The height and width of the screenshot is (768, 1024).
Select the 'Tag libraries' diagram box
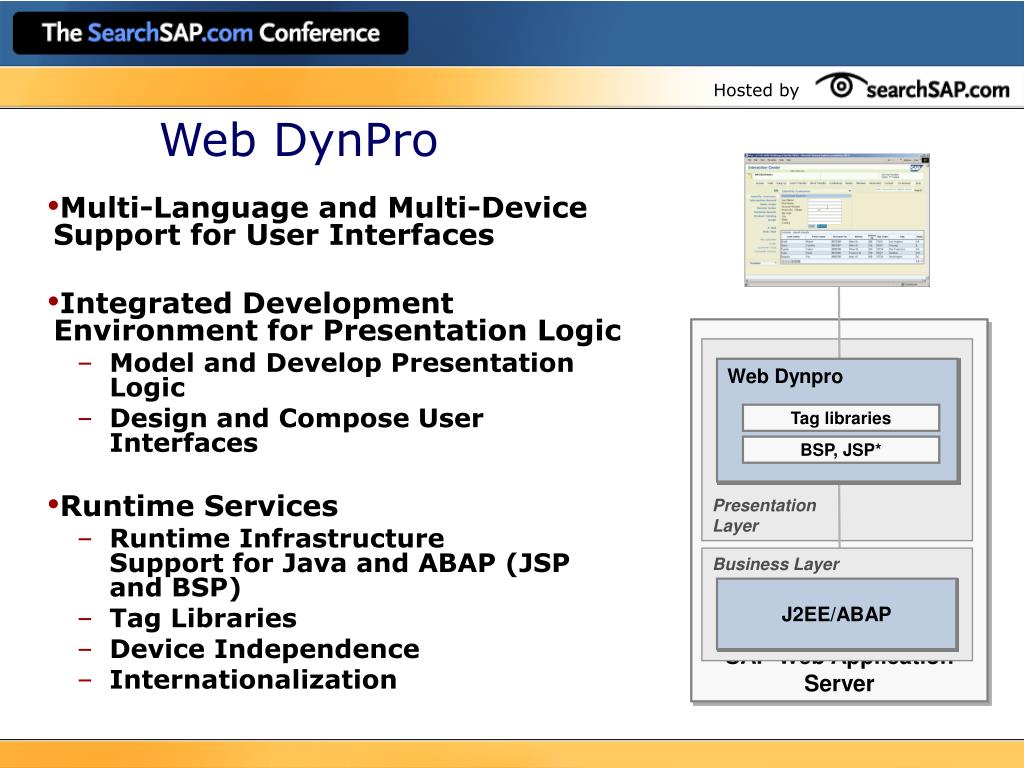coord(840,418)
